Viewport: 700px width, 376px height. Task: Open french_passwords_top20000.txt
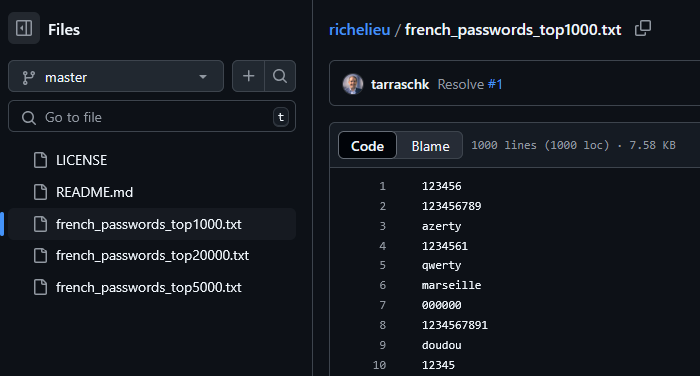point(152,255)
